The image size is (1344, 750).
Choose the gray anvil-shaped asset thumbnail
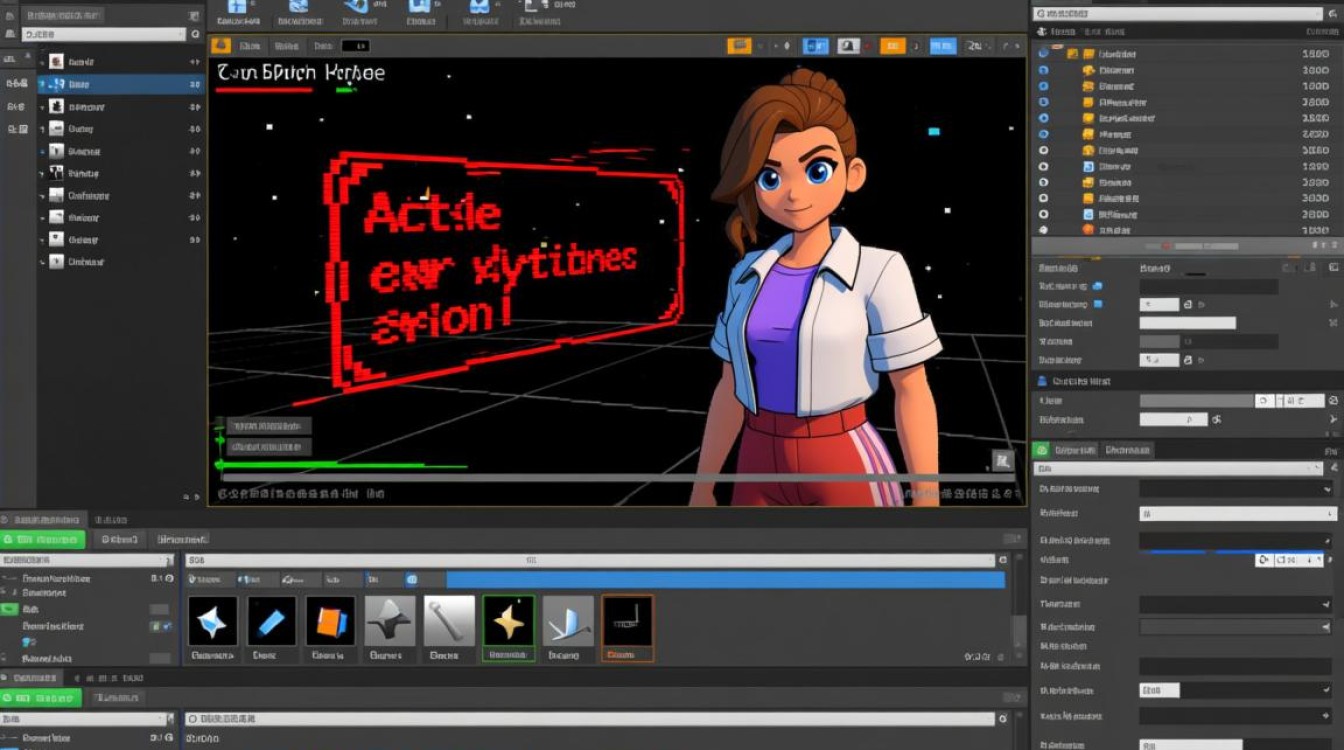click(389, 621)
